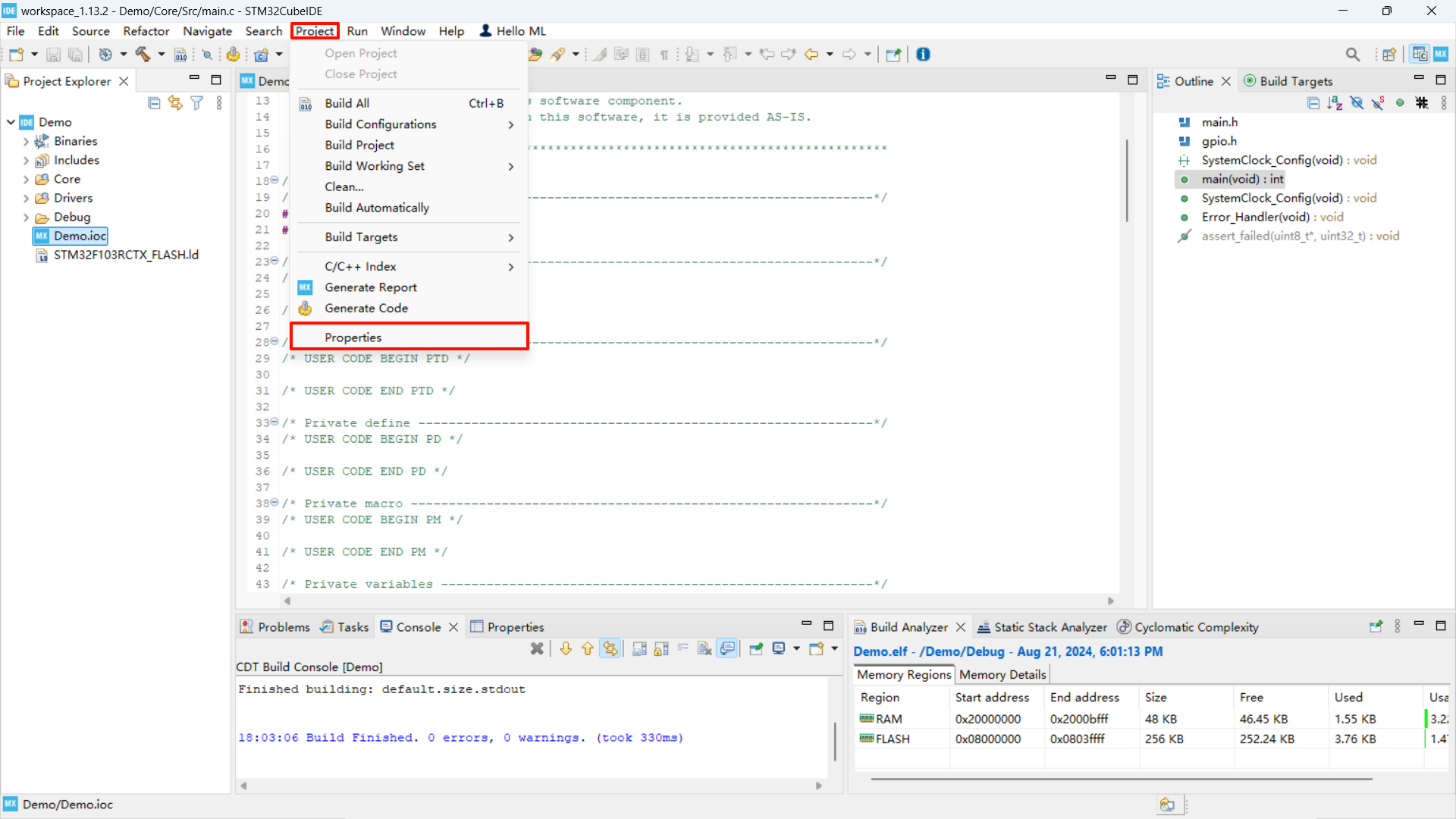1456x819 pixels.
Task: Click Build Project menu entry
Action: pos(409,145)
